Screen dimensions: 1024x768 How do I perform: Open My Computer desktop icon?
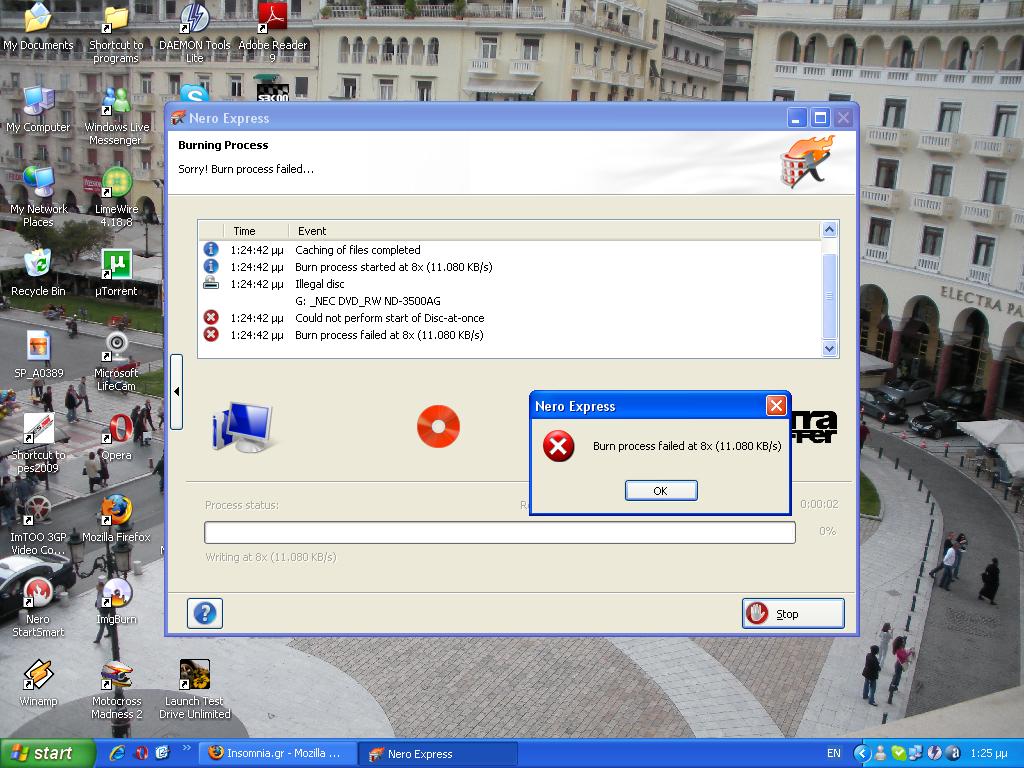point(38,110)
